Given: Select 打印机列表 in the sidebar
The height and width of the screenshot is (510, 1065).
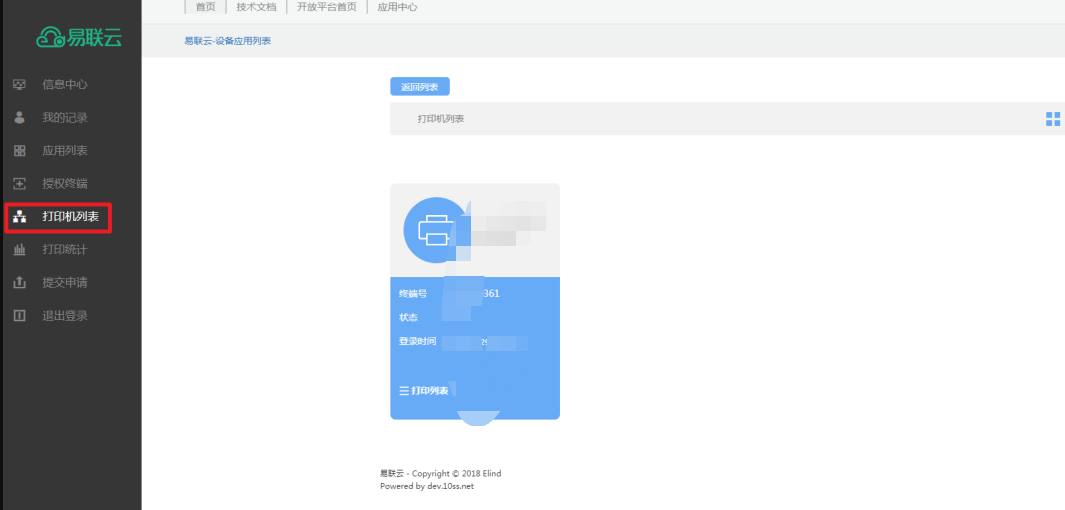Looking at the screenshot, I should 71,217.
